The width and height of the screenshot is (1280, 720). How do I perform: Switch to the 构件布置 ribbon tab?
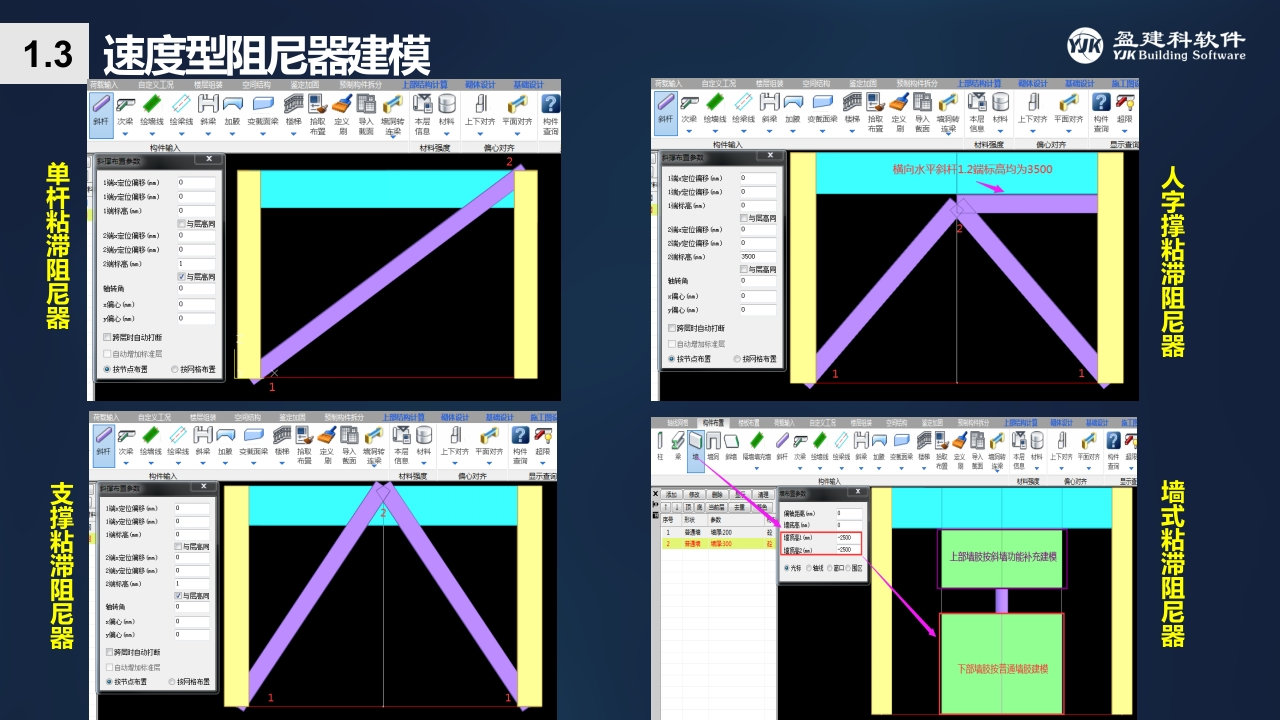713,423
